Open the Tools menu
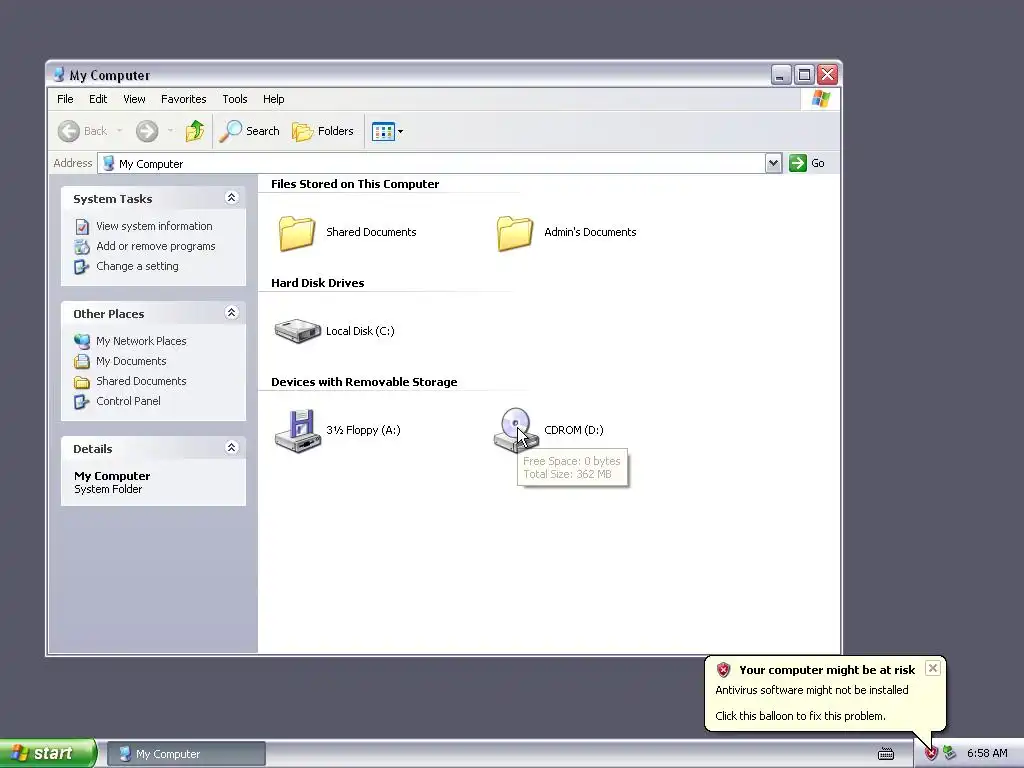 tap(234, 99)
